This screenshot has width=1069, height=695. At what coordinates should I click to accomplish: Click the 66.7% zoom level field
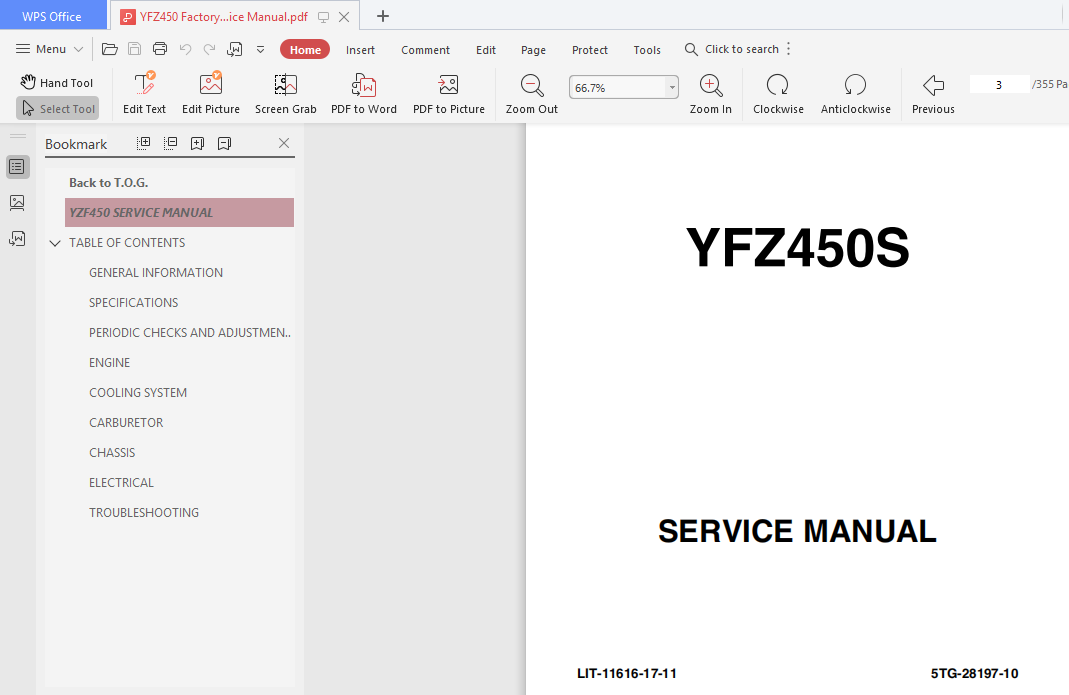[x=618, y=87]
